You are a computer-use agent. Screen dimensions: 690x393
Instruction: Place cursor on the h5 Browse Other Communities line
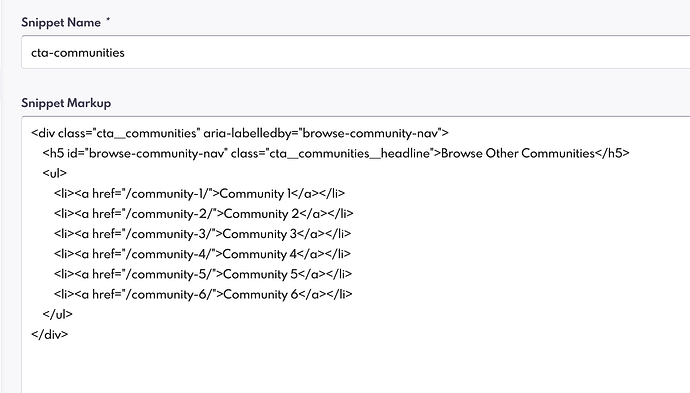click(336, 153)
